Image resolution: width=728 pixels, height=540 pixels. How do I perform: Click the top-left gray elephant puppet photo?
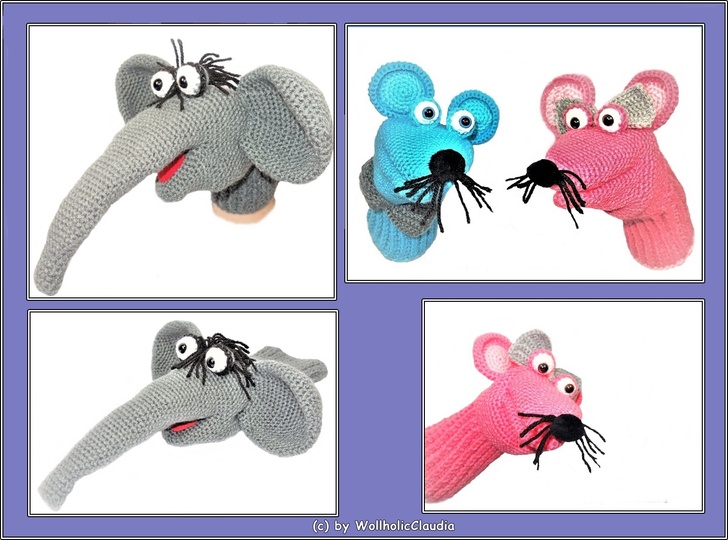pyautogui.click(x=180, y=160)
